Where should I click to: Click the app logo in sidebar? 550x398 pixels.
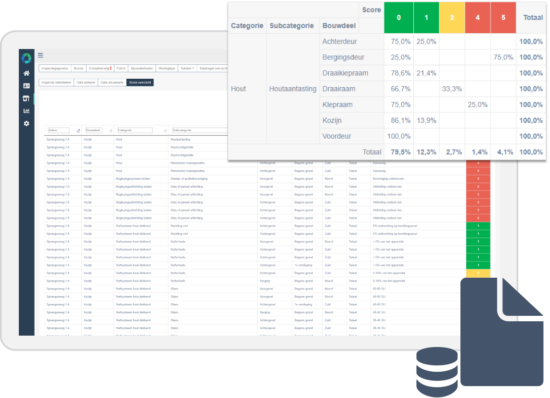[26, 58]
